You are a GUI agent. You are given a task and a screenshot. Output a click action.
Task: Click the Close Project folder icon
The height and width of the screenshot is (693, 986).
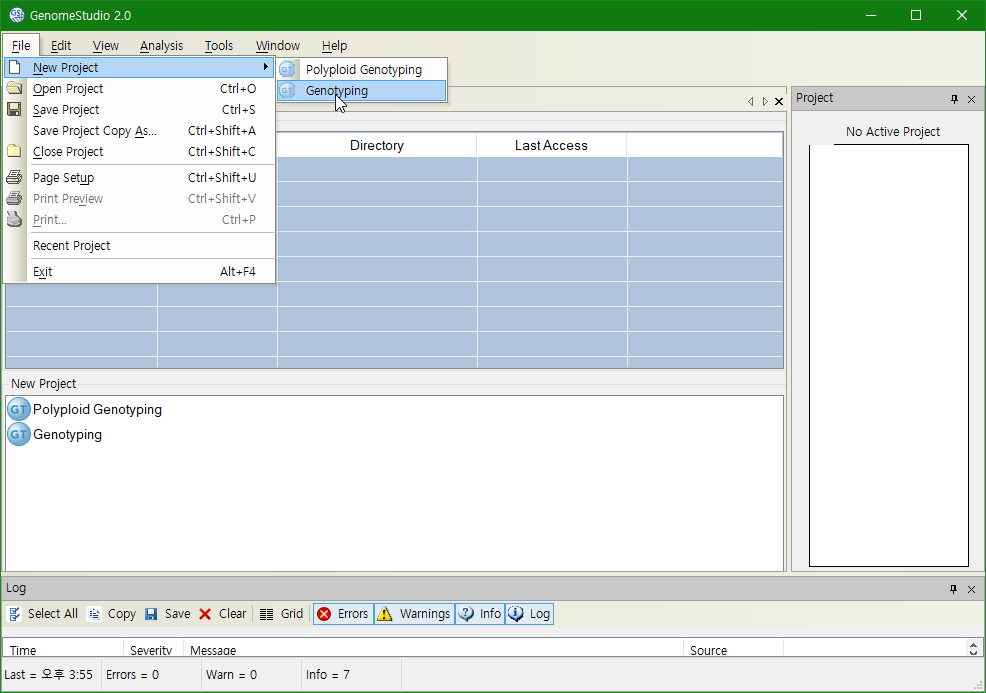14,151
